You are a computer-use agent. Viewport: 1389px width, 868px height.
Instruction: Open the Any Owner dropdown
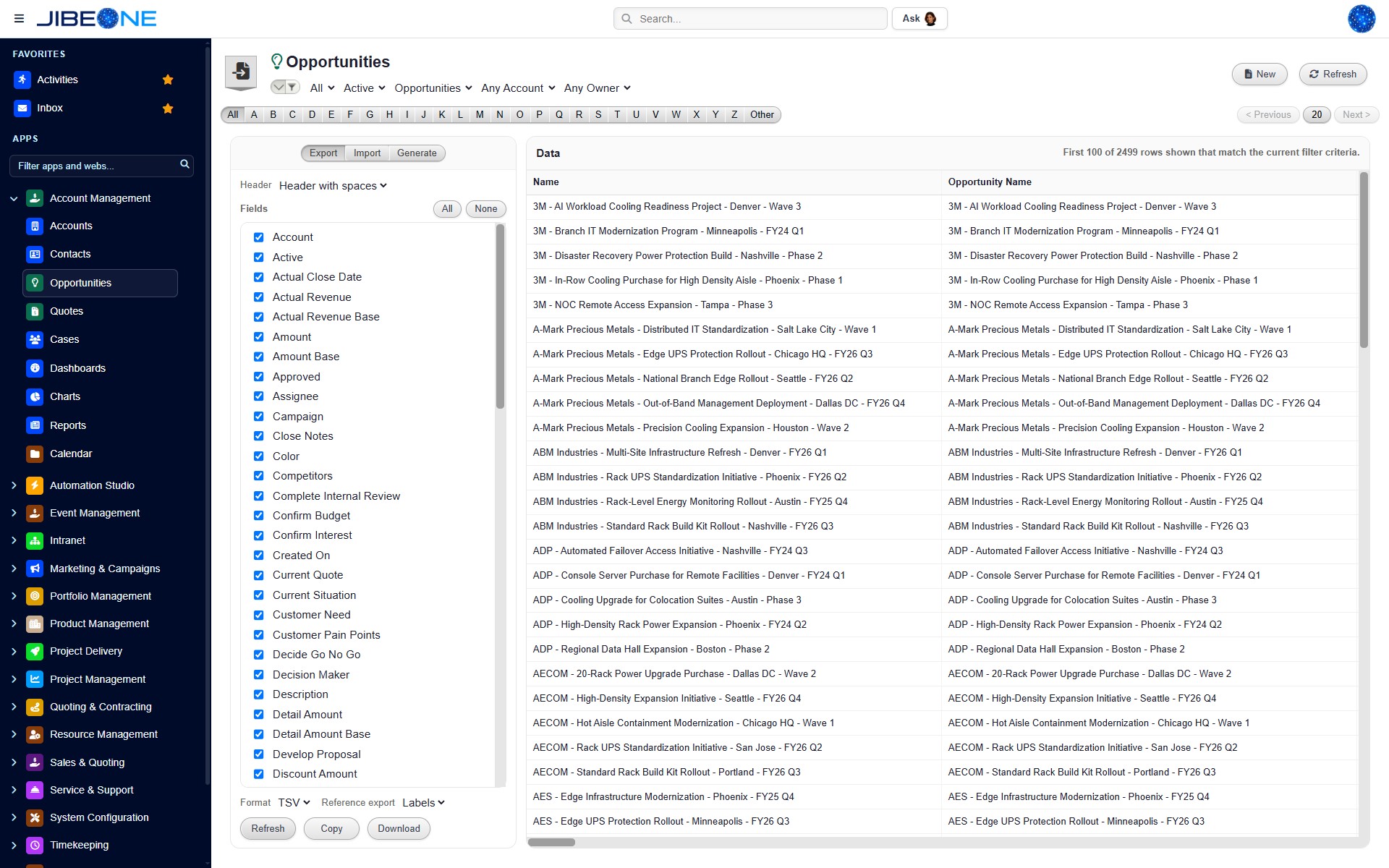pyautogui.click(x=598, y=88)
